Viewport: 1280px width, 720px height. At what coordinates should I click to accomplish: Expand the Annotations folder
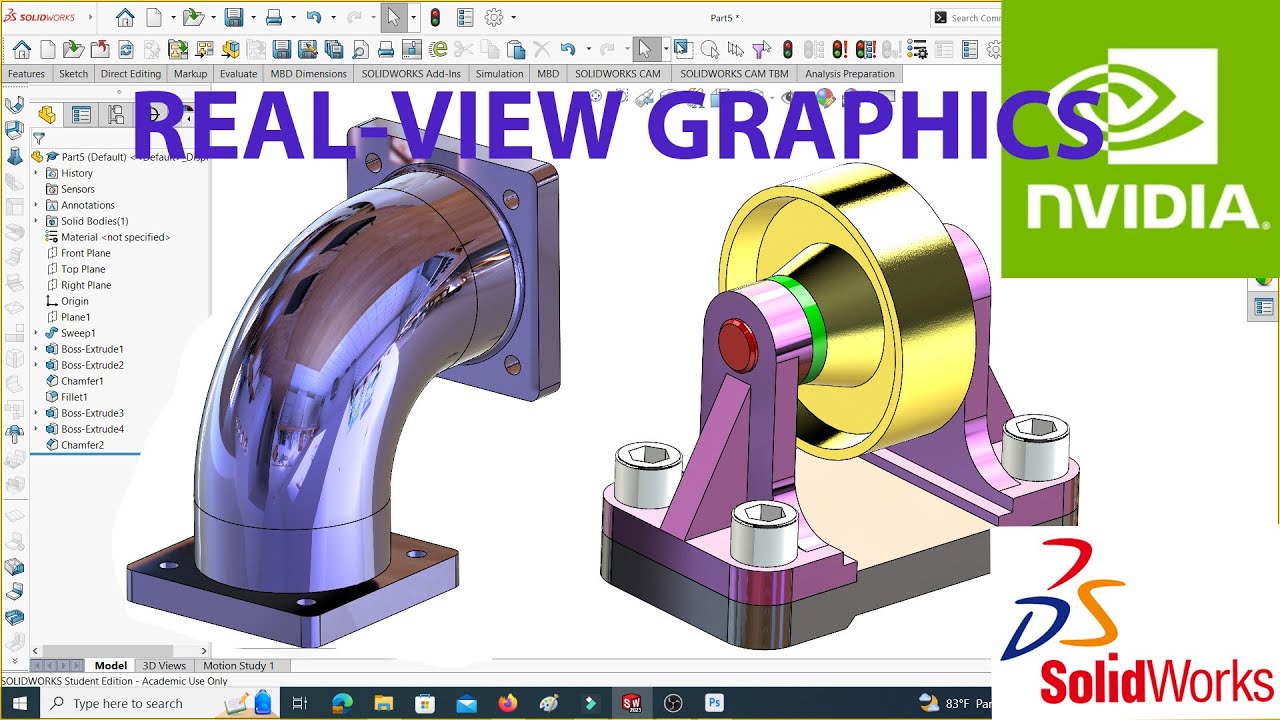[36, 205]
